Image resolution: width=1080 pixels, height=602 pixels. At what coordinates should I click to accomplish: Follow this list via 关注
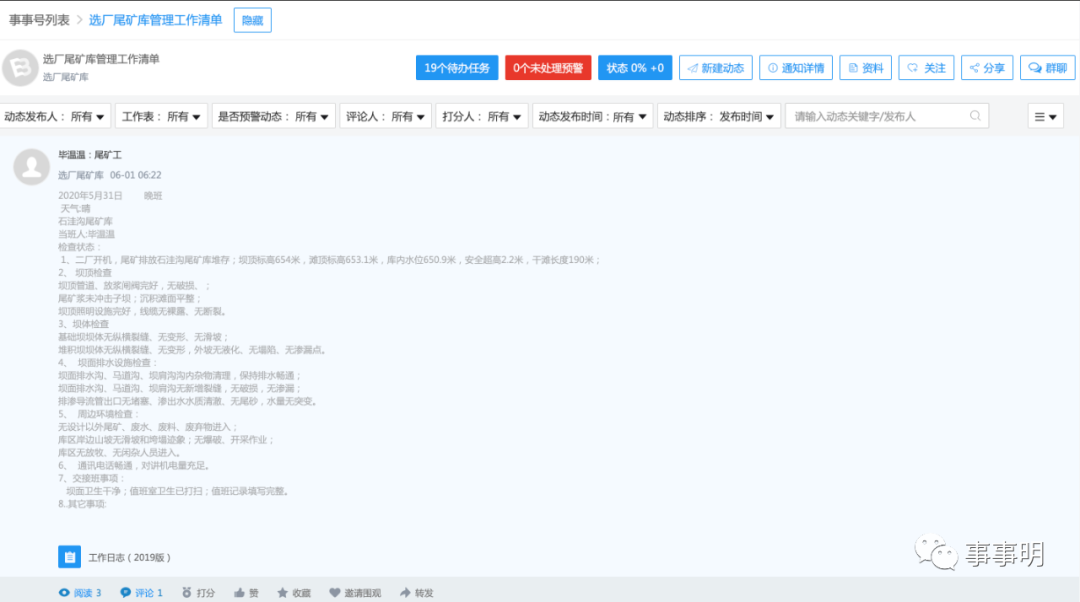[926, 68]
